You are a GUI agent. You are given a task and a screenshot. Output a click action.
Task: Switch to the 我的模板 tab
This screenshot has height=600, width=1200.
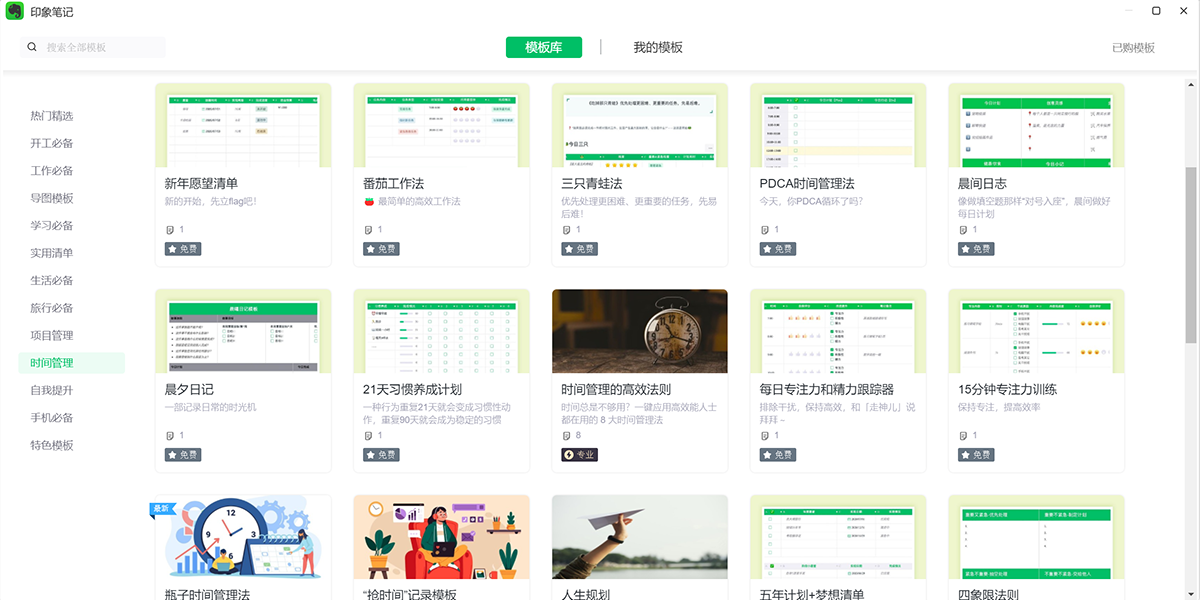[658, 47]
